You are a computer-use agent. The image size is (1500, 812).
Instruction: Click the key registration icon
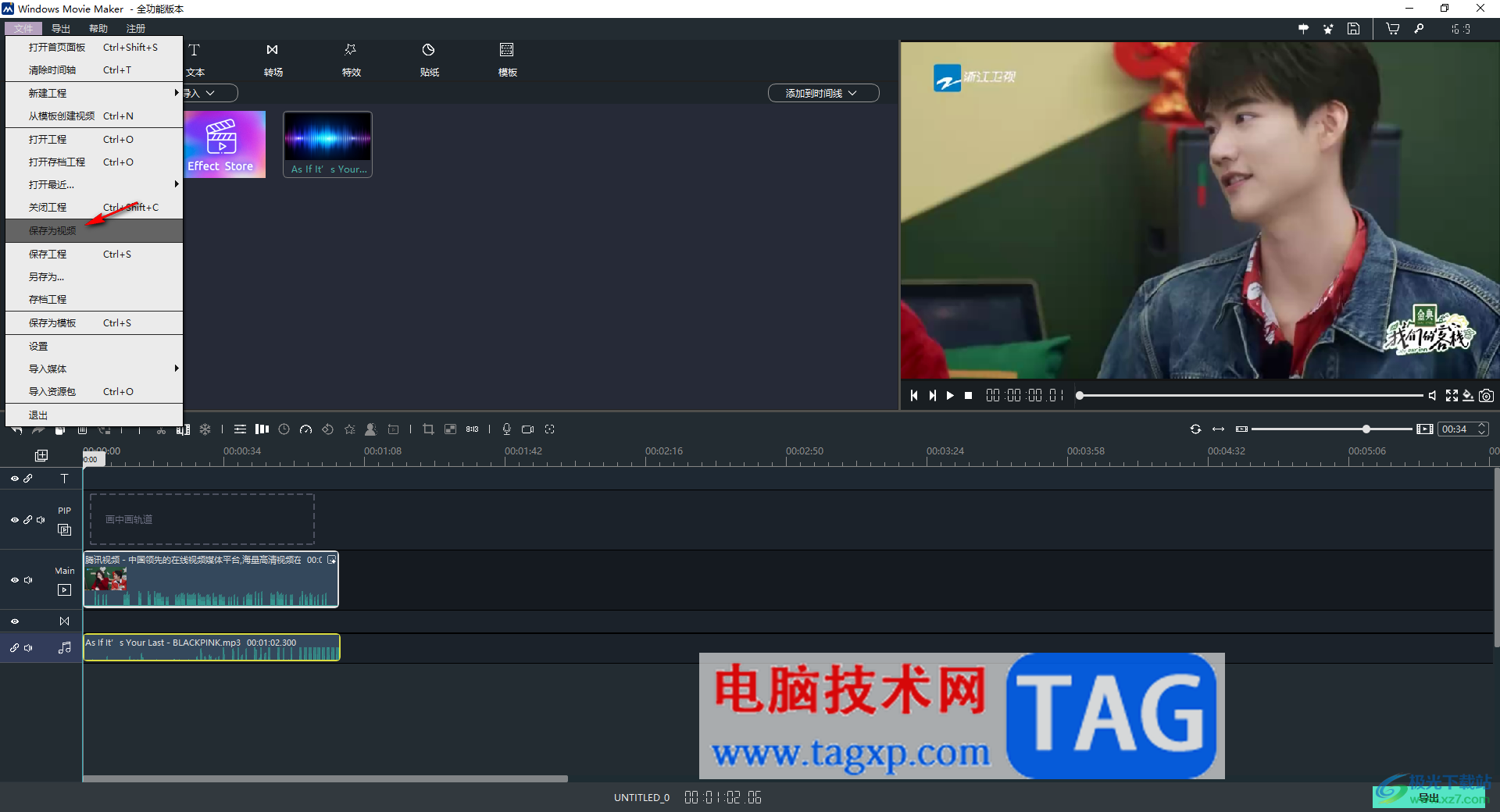1419,29
